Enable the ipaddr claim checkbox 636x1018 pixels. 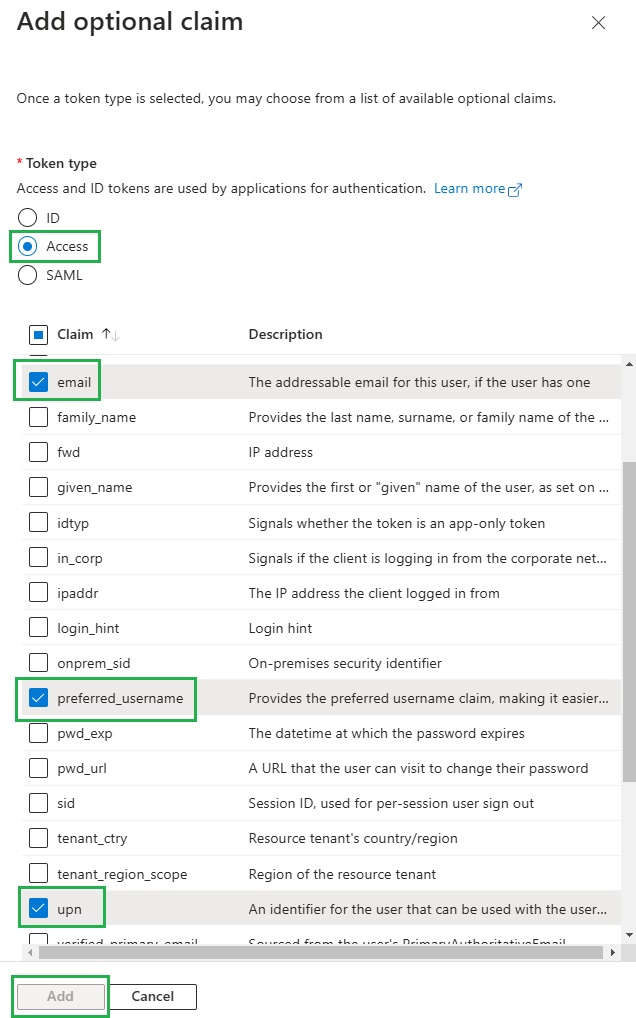click(38, 592)
